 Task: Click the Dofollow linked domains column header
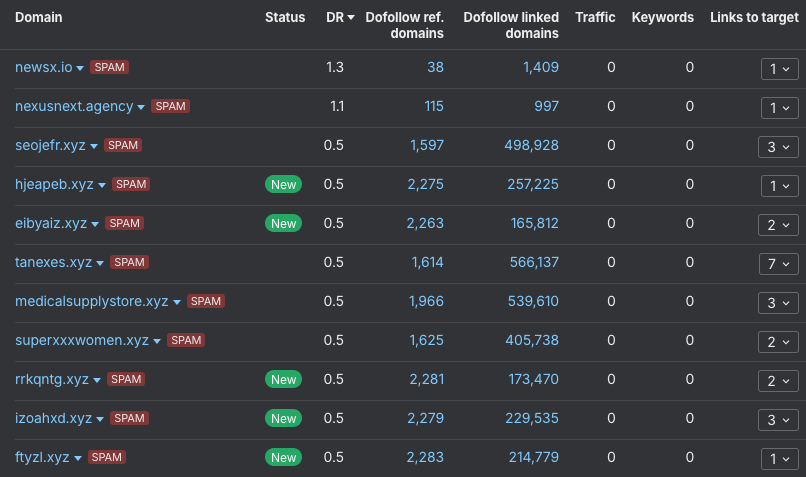point(511,25)
